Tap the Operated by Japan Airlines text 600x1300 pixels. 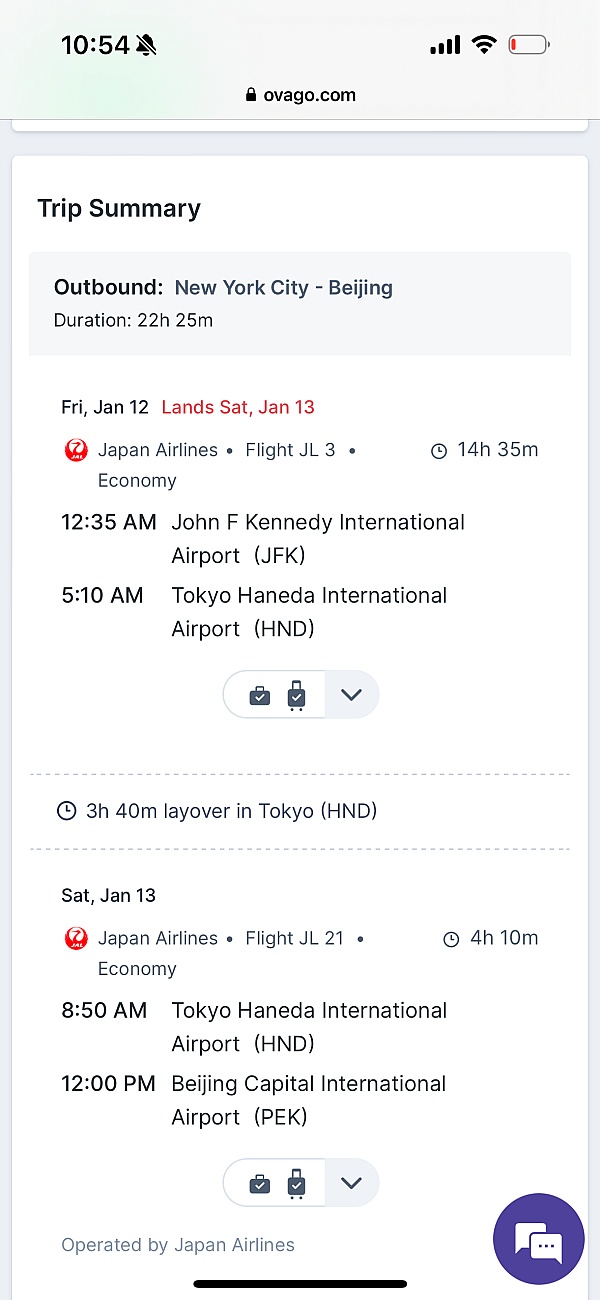click(x=178, y=1245)
